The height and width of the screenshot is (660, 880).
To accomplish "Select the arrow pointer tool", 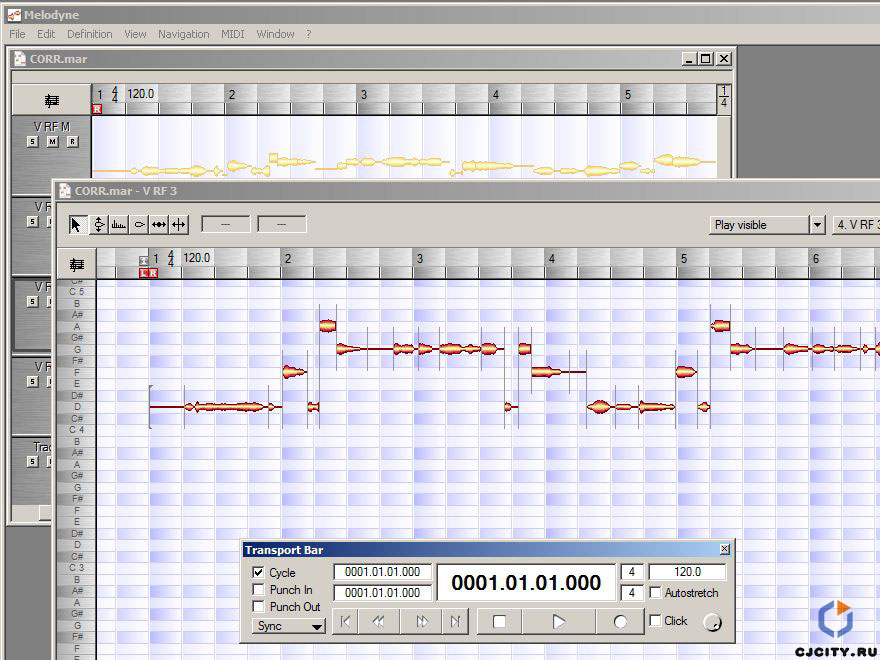I will pos(77,225).
